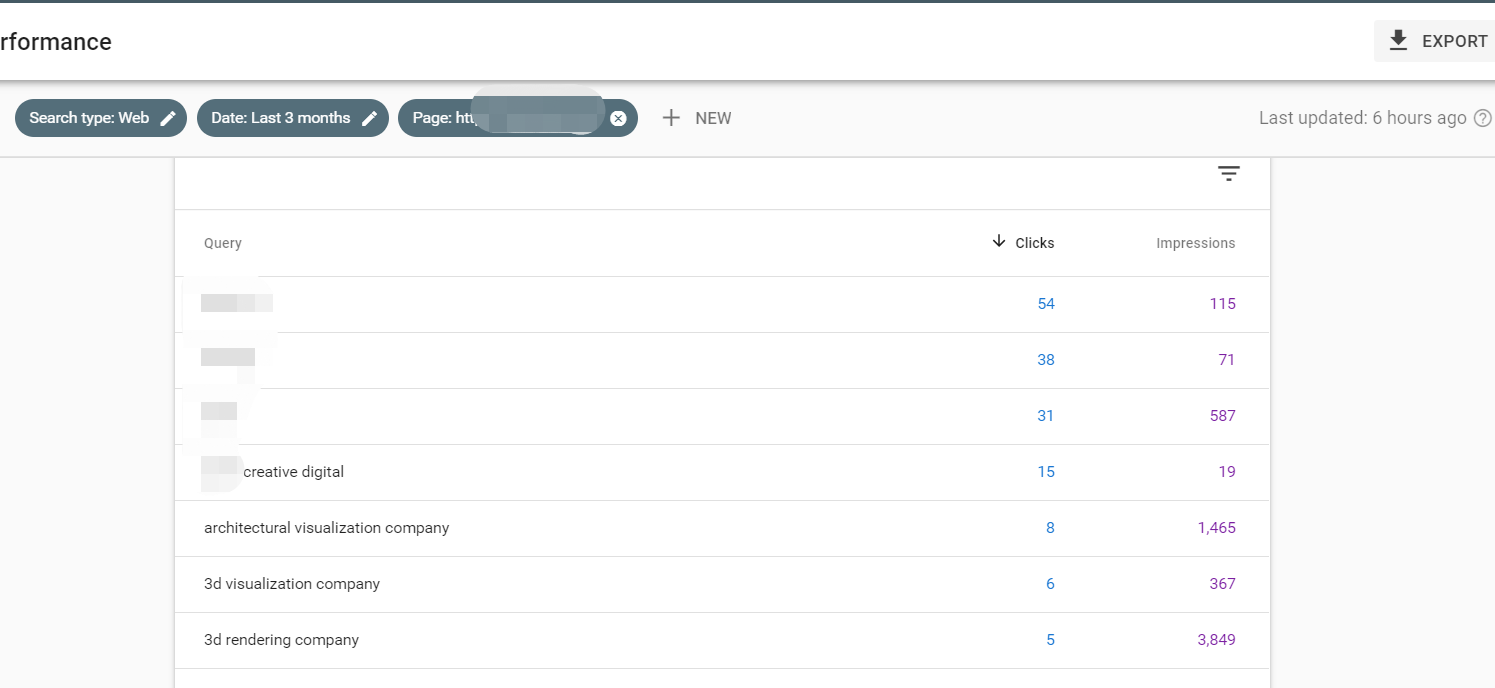Click the 3,849 impressions value
This screenshot has height=688, width=1495.
click(x=1217, y=640)
